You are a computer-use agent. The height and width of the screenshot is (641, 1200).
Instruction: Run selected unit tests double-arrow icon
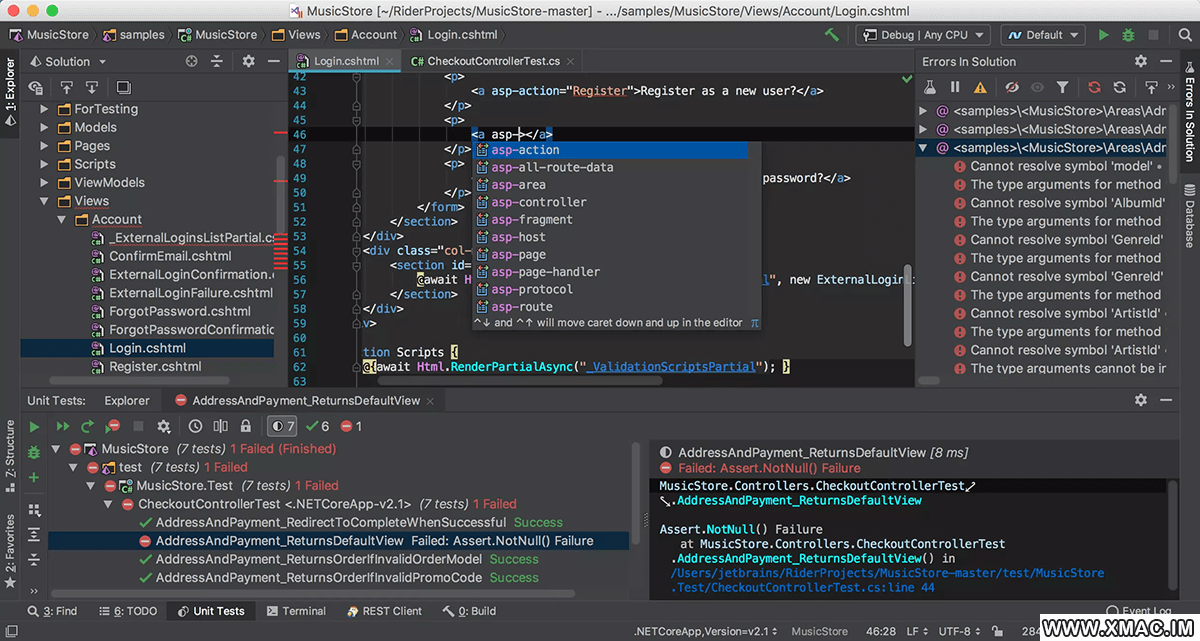61,426
